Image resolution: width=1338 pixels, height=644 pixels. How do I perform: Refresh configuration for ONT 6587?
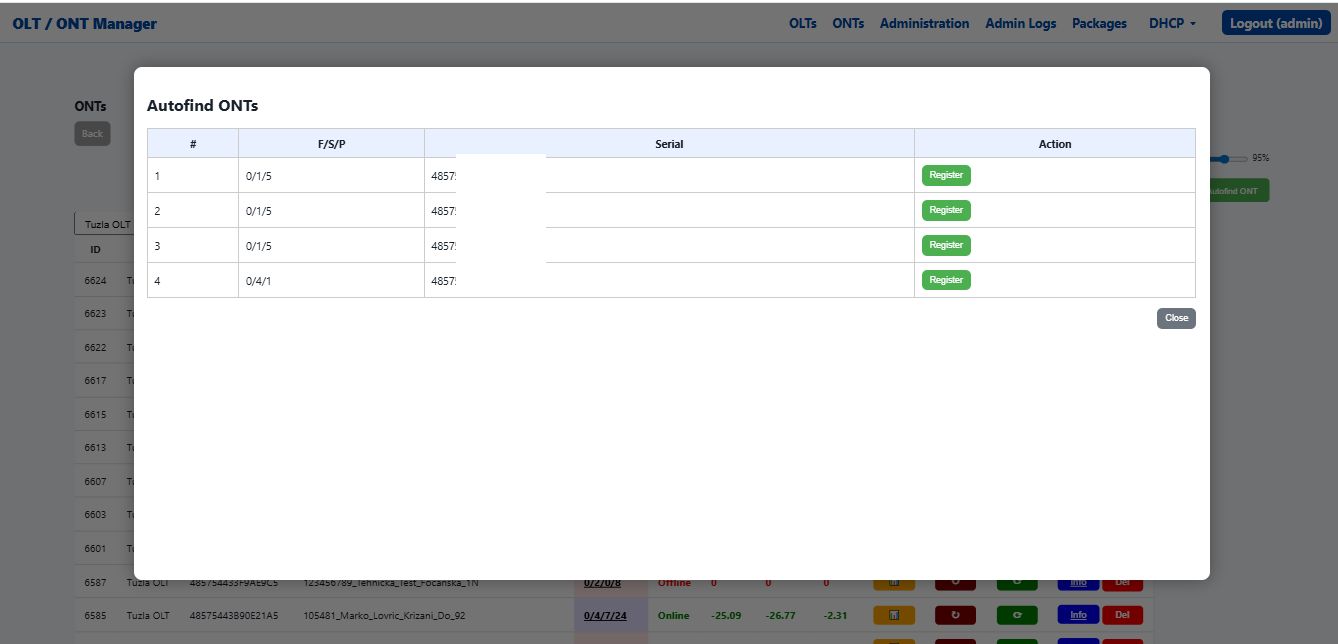(x=1016, y=582)
